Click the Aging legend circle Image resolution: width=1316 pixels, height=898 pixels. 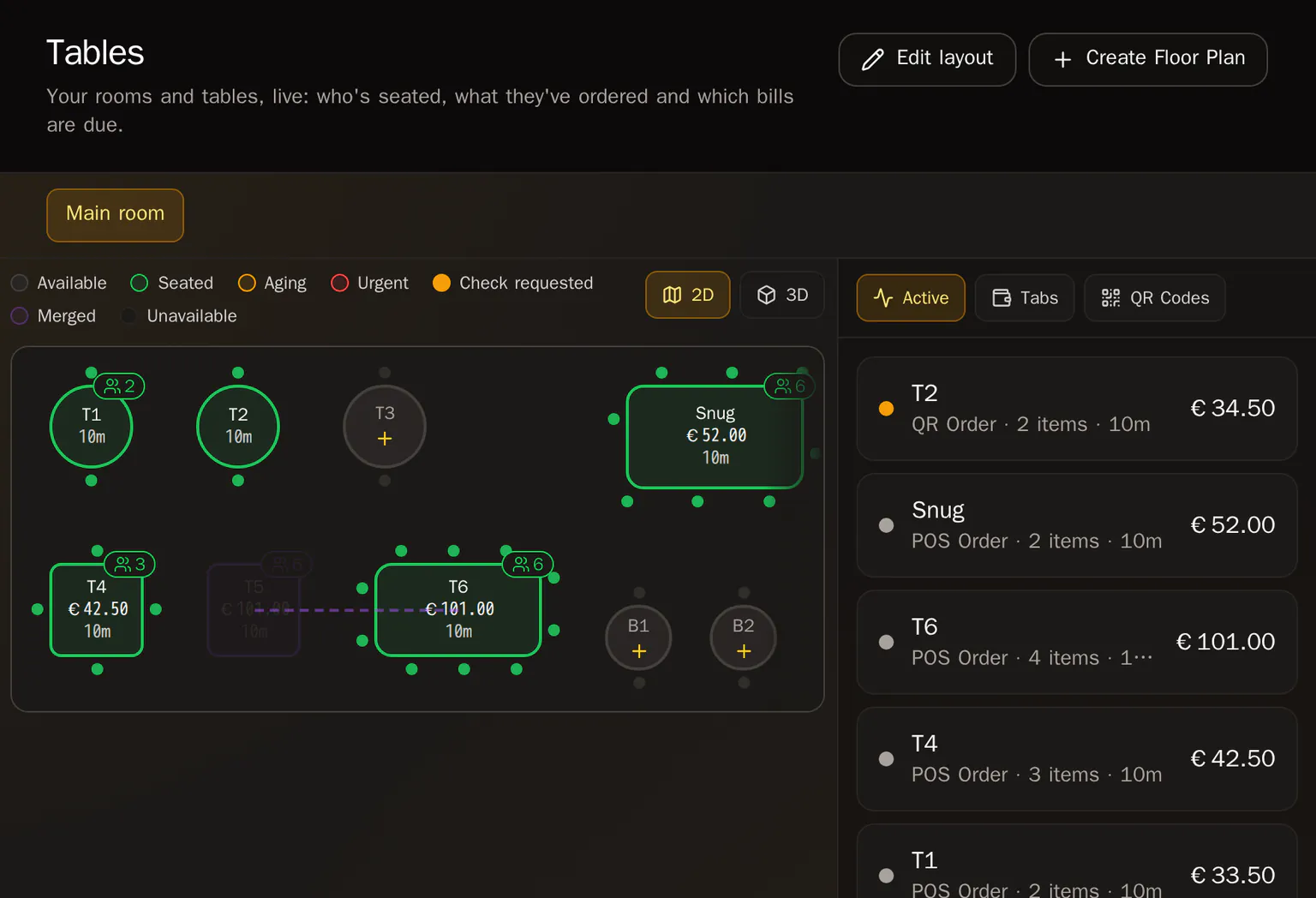coord(247,283)
